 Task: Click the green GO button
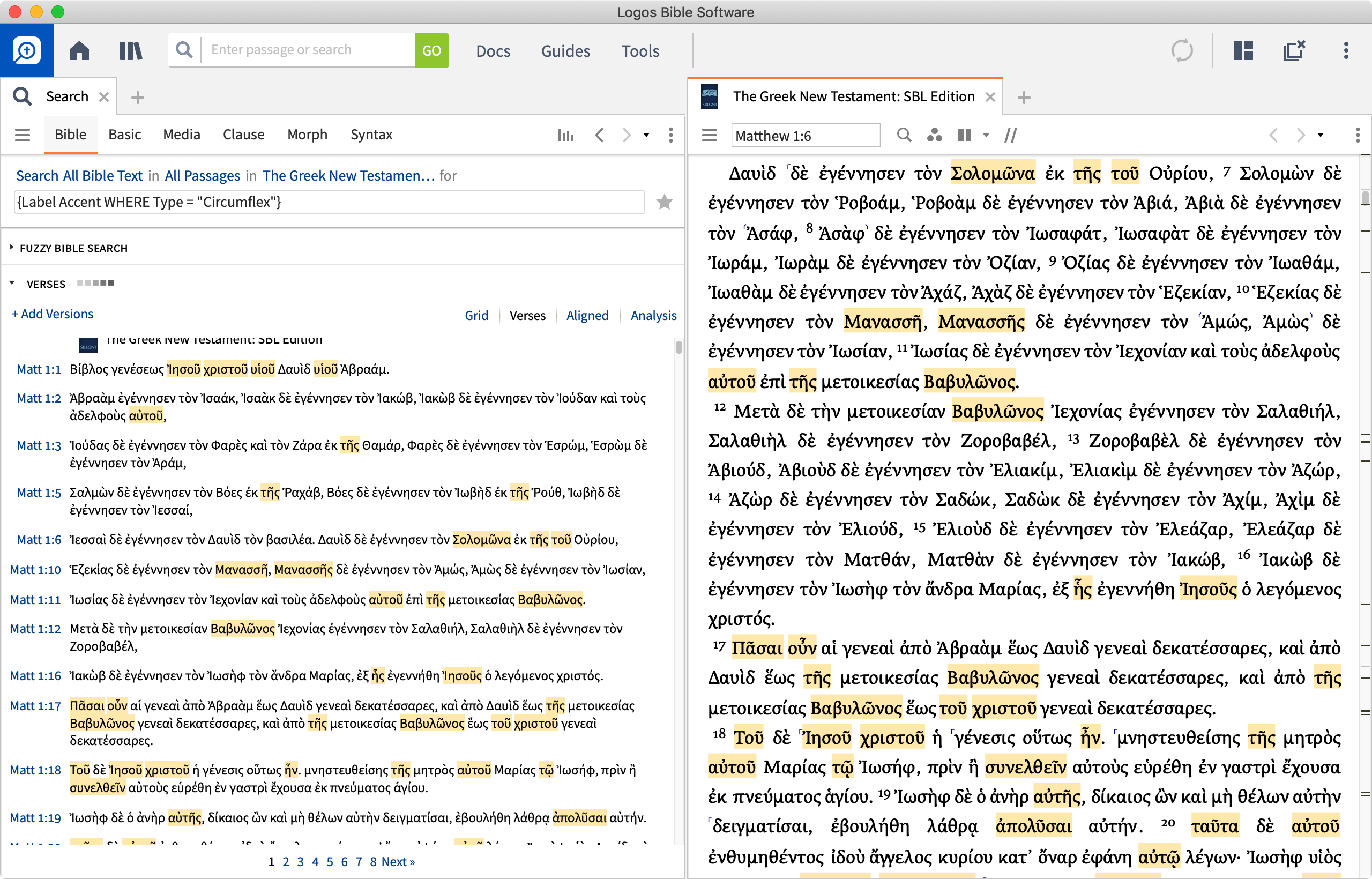[431, 50]
